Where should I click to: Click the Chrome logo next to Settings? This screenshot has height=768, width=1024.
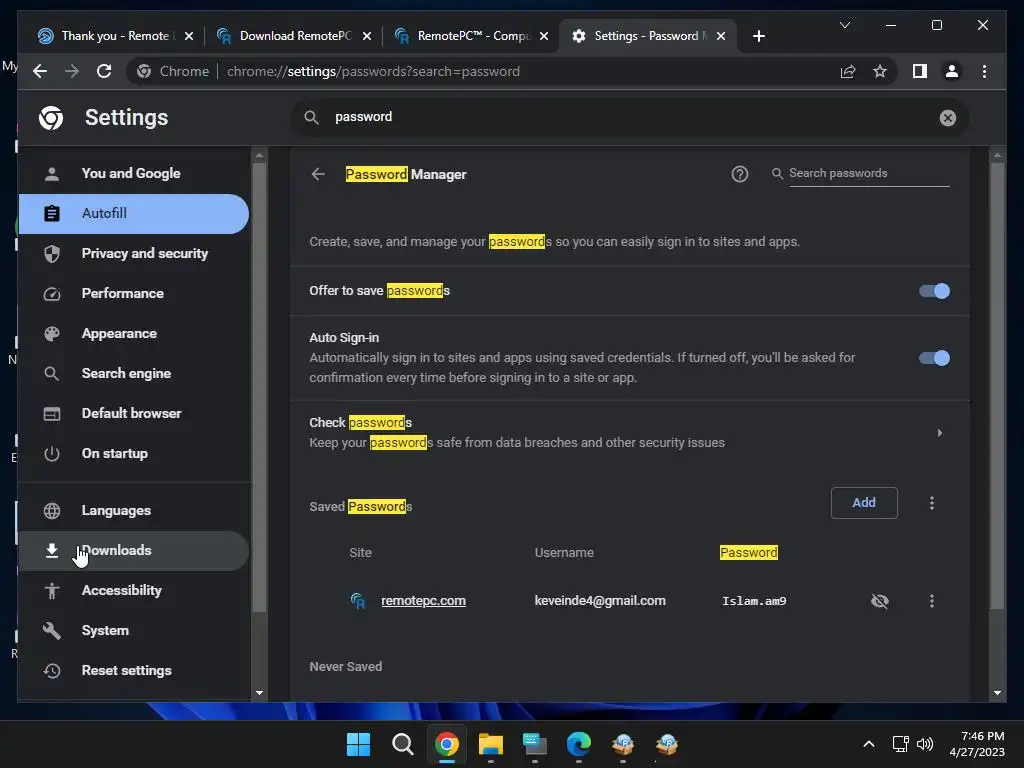(51, 118)
